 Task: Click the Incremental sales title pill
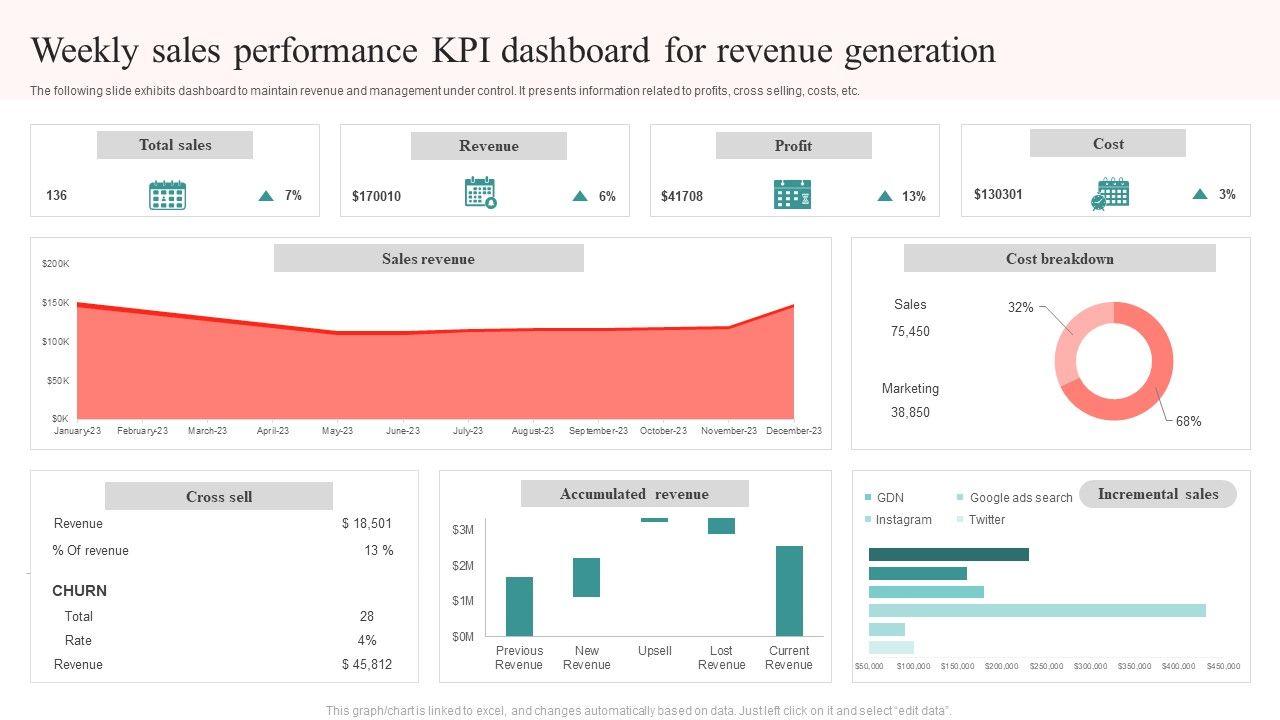(x=1158, y=494)
